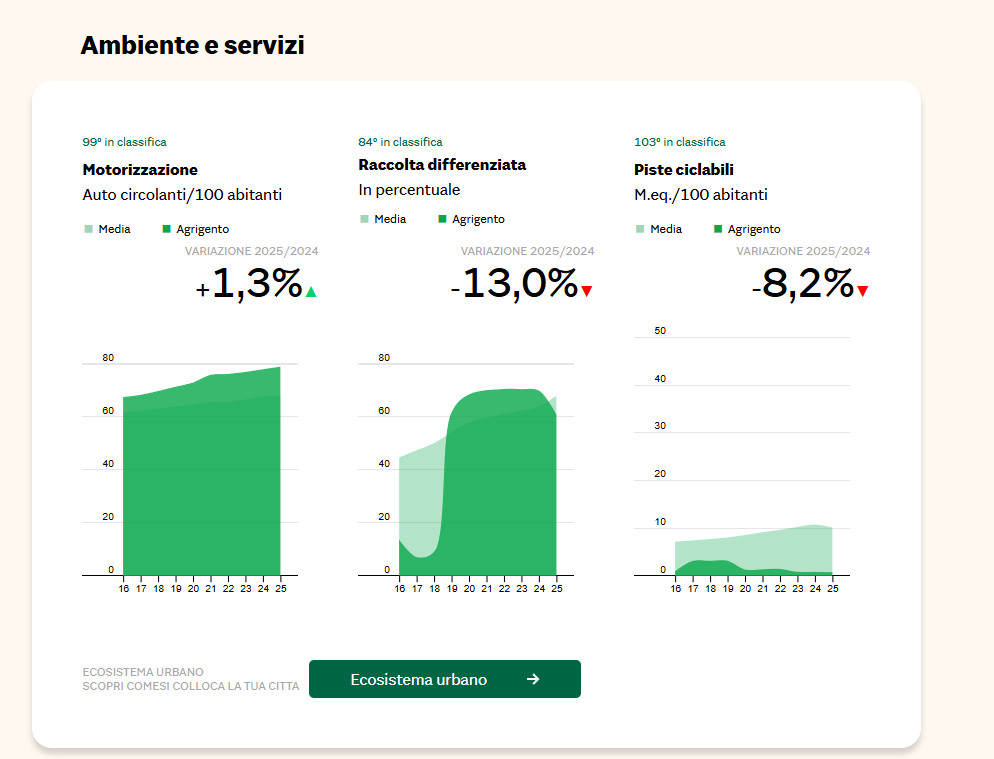The width and height of the screenshot is (994, 759).
Task: Click the Ambiente e servizi section title
Action: pyautogui.click(x=192, y=45)
